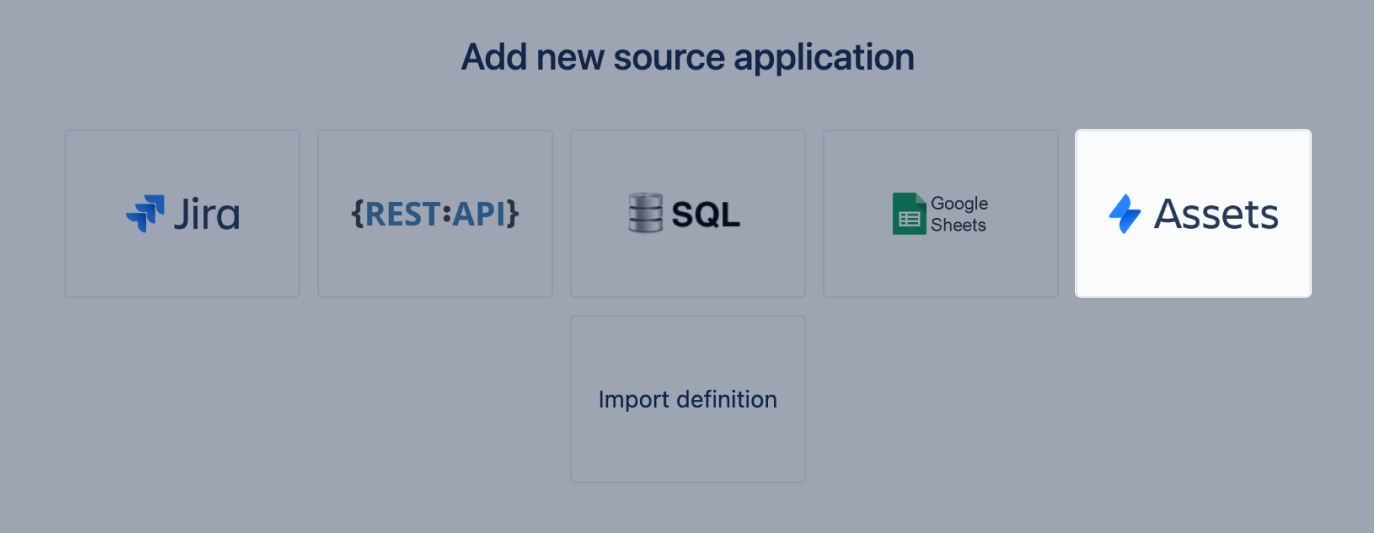Viewport: 1374px width, 533px height.
Task: Click the bold "SQL" text label
Action: [x=706, y=215]
